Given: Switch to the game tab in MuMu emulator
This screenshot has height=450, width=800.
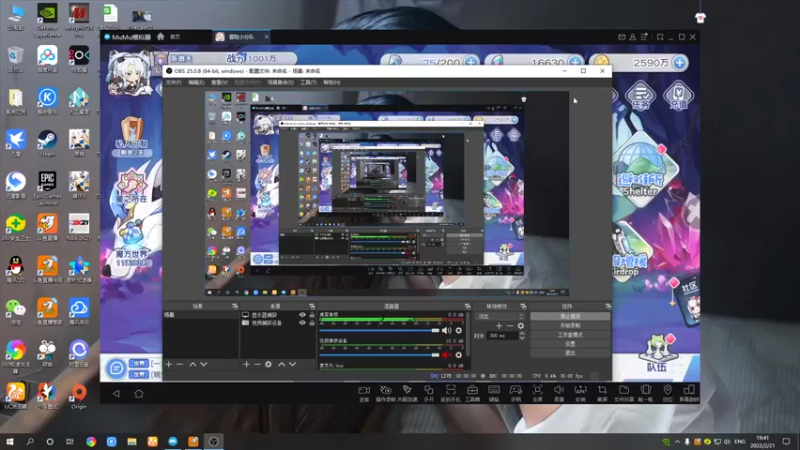Looking at the screenshot, I should 242,37.
